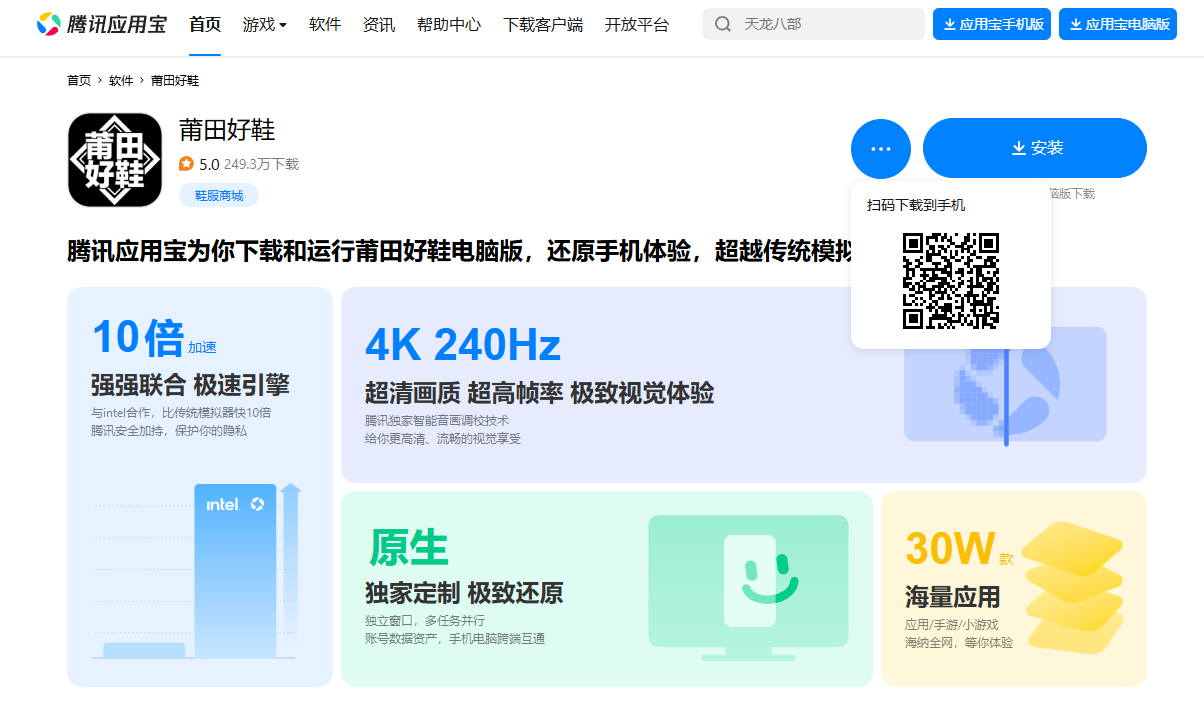Open the 首页 navigation tab
1204x704 pixels.
pyautogui.click(x=205, y=24)
